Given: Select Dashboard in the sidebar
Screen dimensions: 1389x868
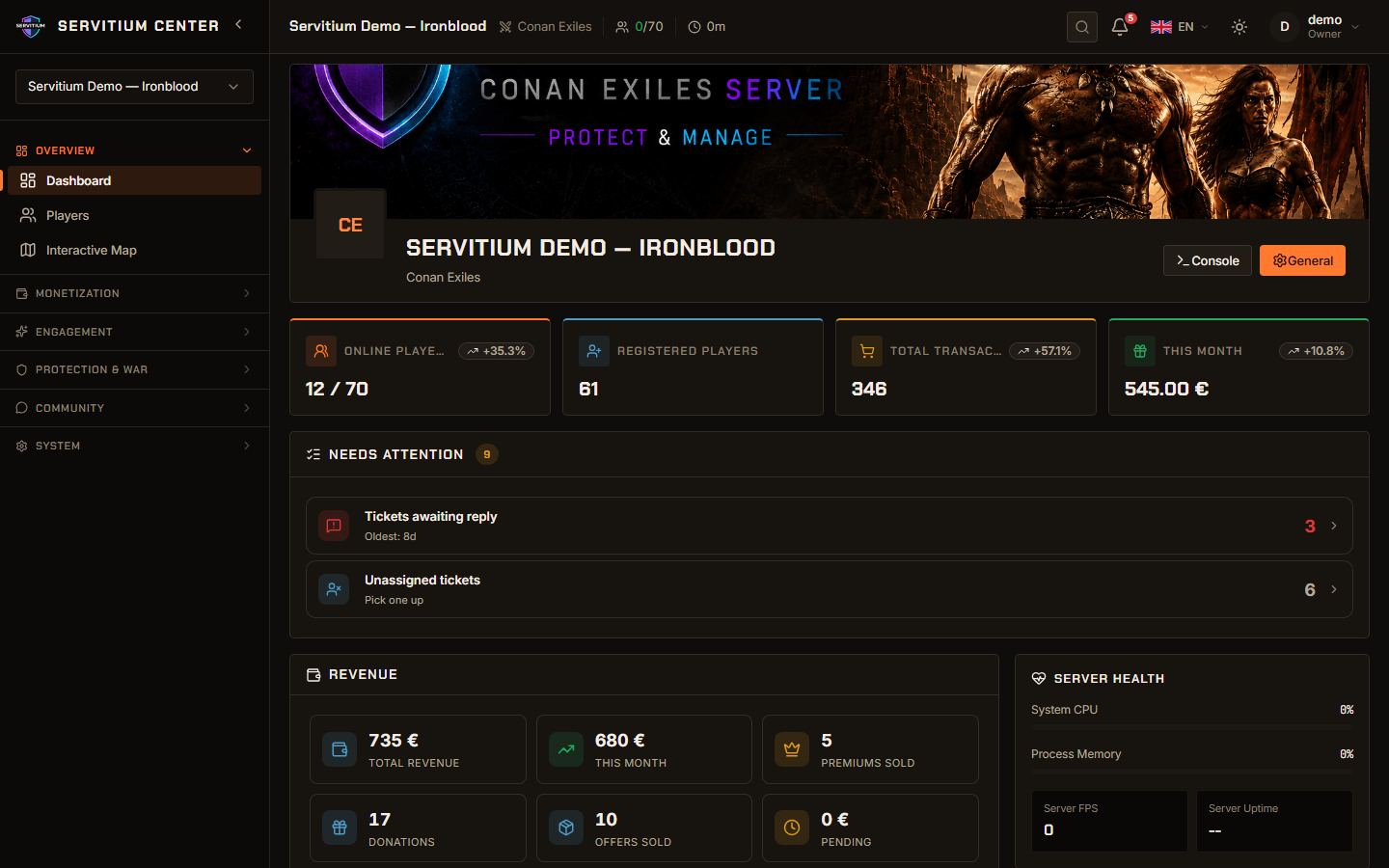Looking at the screenshot, I should point(134,180).
